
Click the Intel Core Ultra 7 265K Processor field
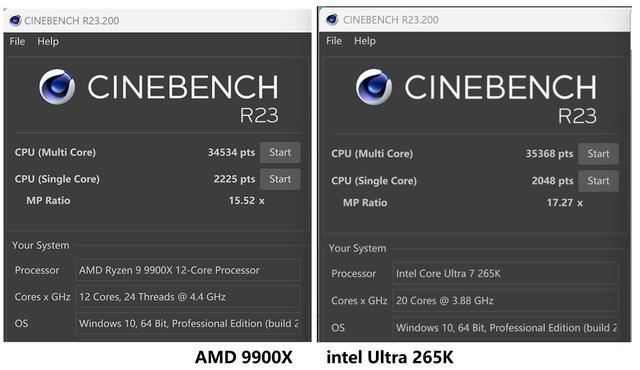[x=505, y=273]
